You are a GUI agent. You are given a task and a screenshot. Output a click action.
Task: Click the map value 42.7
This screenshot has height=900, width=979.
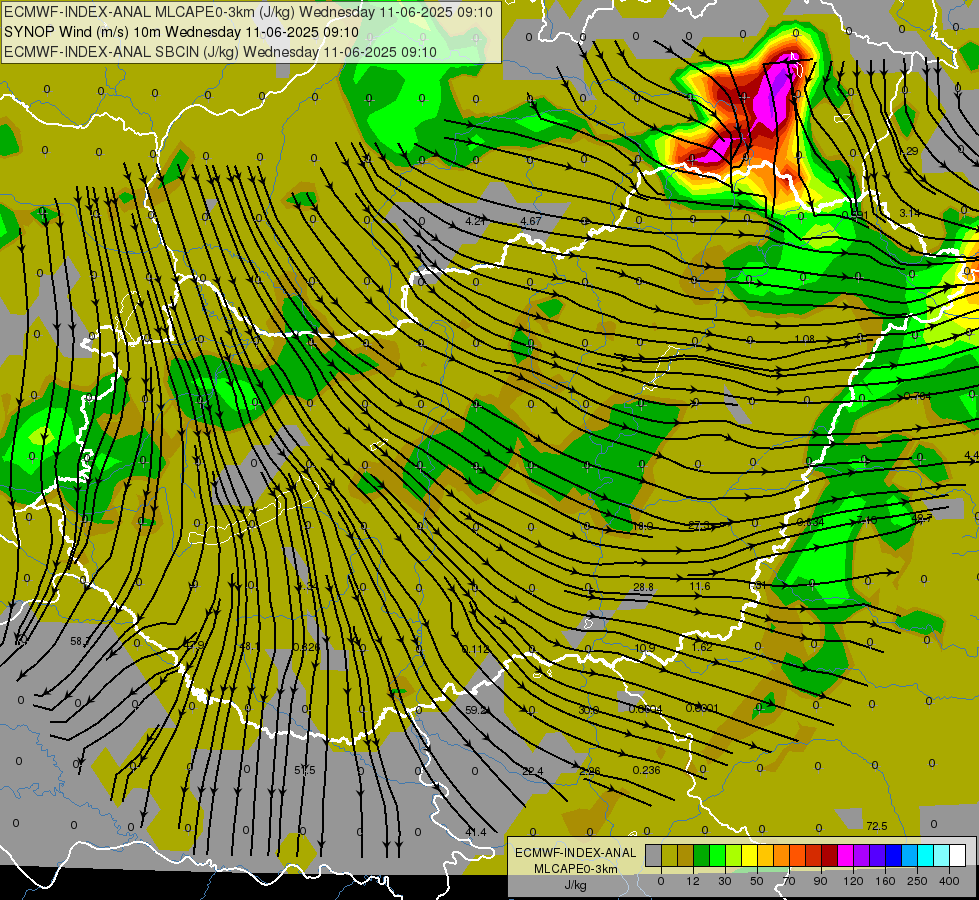[x=922, y=519]
